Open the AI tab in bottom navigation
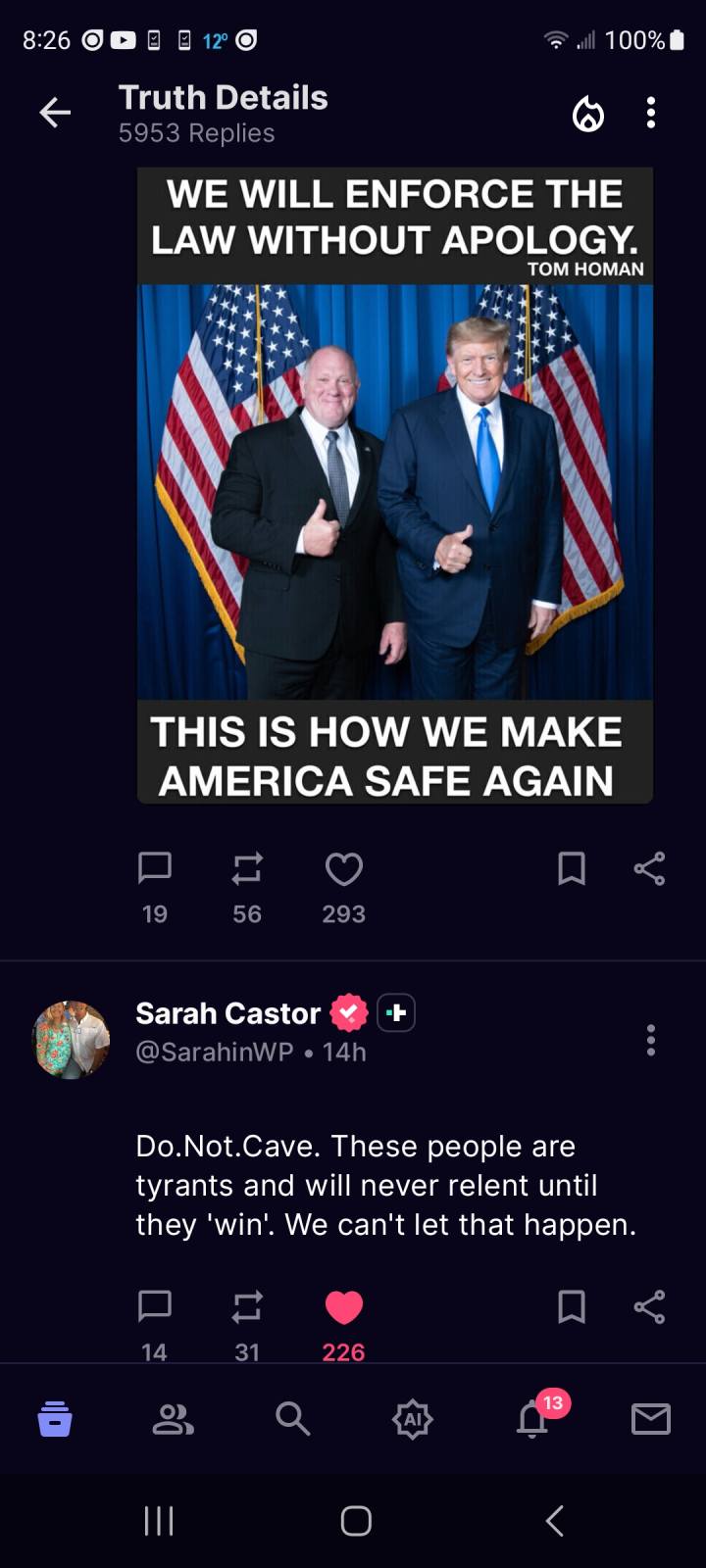Screen dimensions: 706x1568 pos(413,1418)
